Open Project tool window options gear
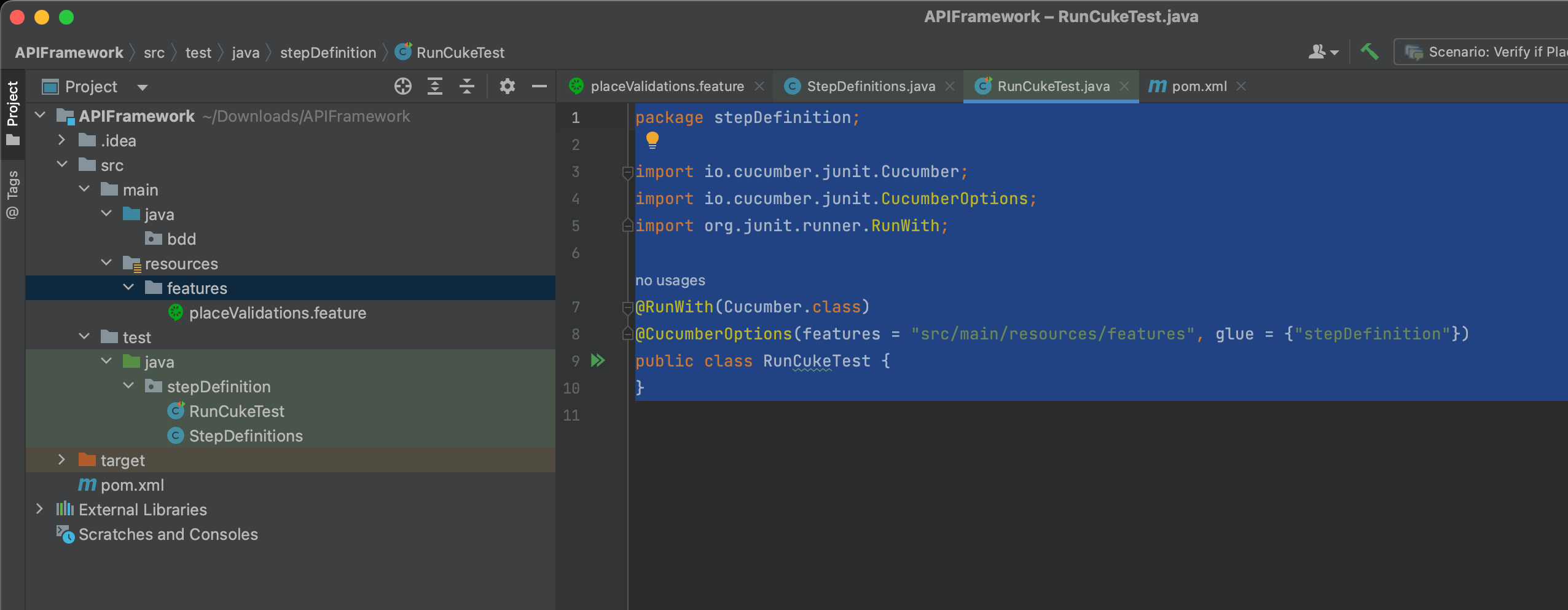This screenshot has height=610, width=1568. [508, 86]
